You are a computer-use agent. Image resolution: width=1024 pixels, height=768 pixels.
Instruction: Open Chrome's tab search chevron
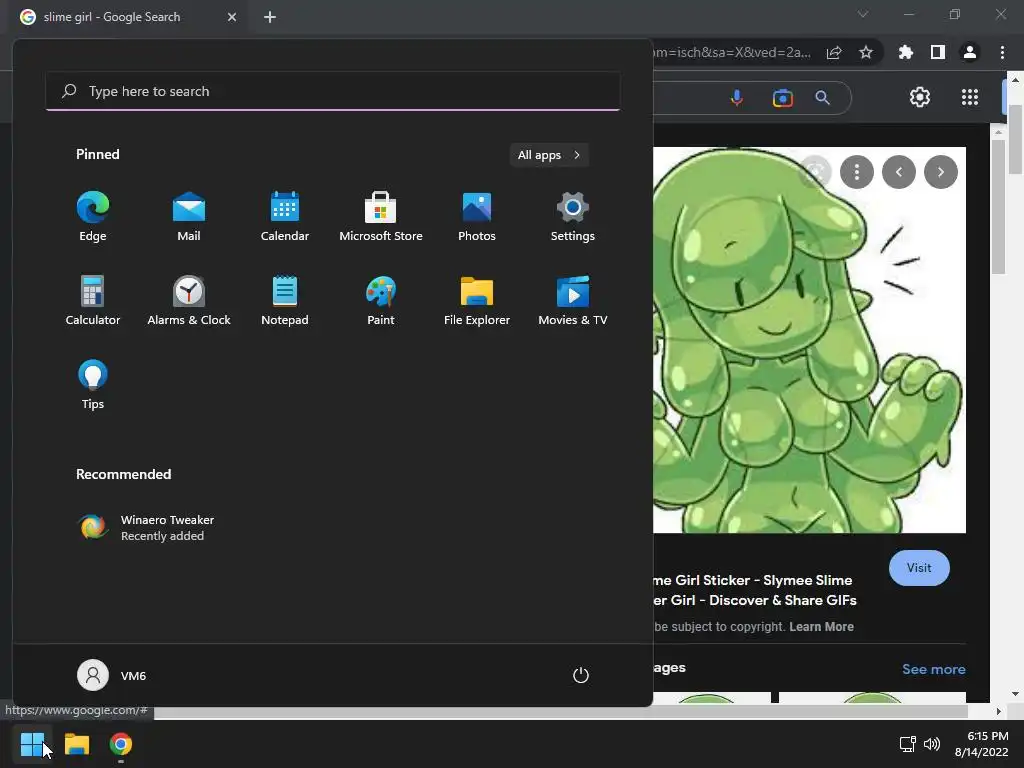863,14
